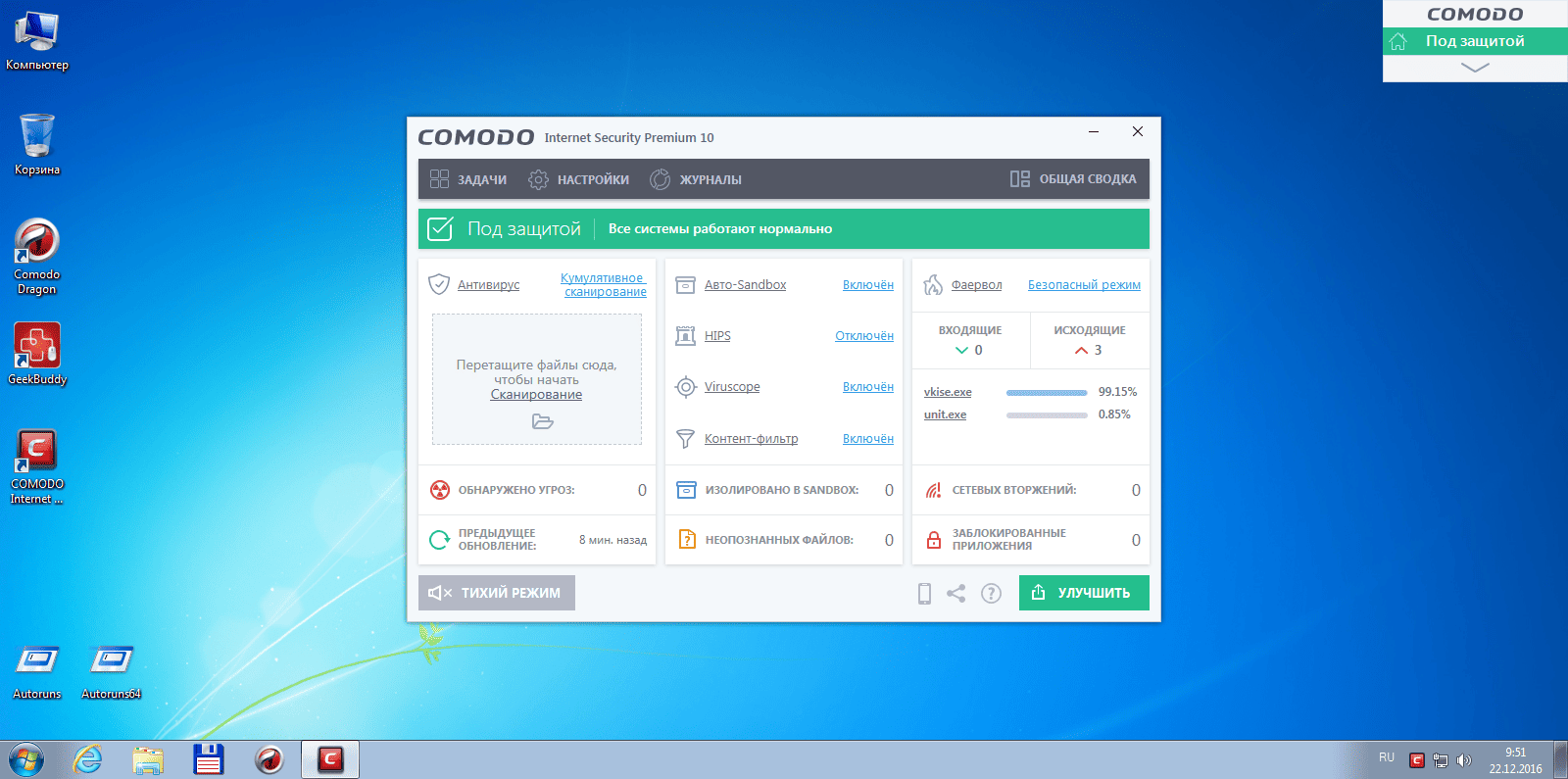Click the Контент-фильтр funnel icon
Screen dimensions: 1568x779
coord(686,439)
